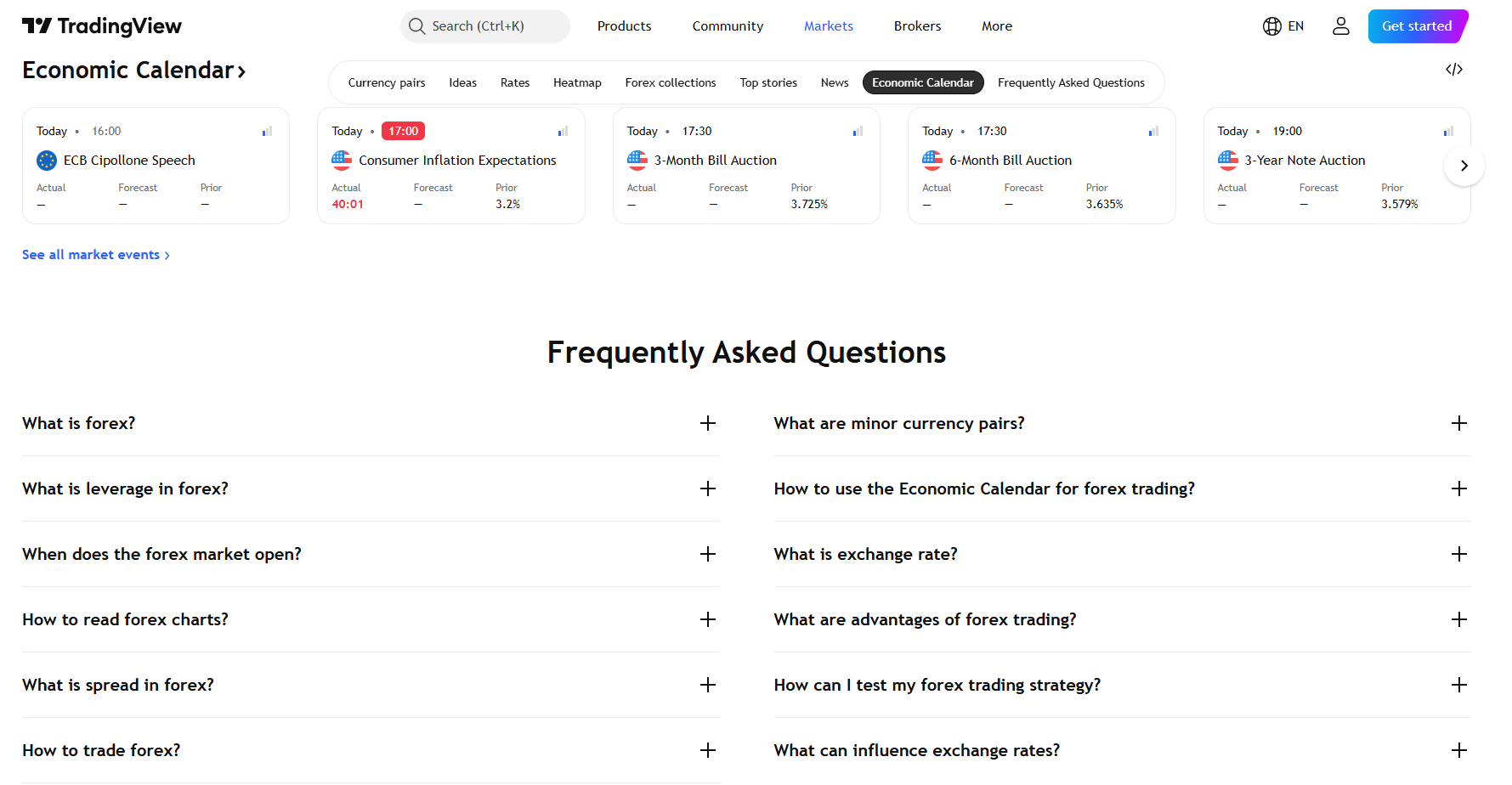Image resolution: width=1512 pixels, height=785 pixels.
Task: Click the TradingView logo
Action: pyautogui.click(x=101, y=26)
